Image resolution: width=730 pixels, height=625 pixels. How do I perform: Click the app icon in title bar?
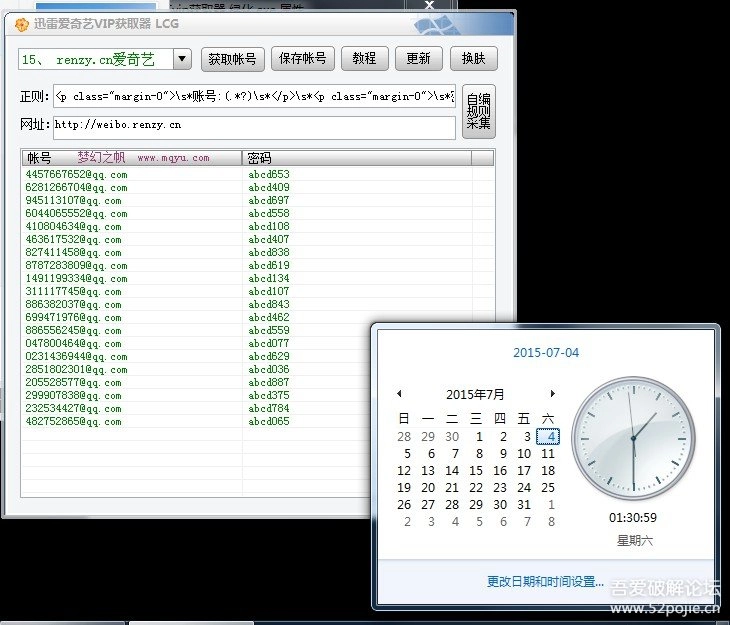[21, 24]
